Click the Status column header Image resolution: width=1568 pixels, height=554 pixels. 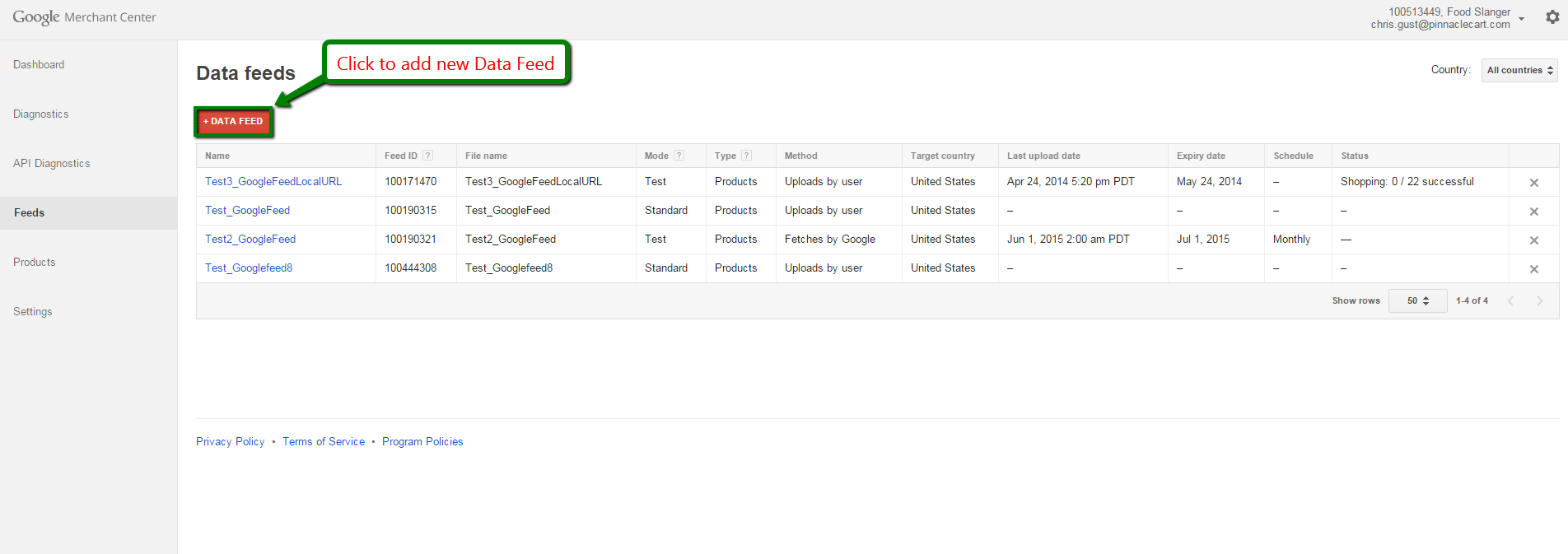[x=1355, y=156]
